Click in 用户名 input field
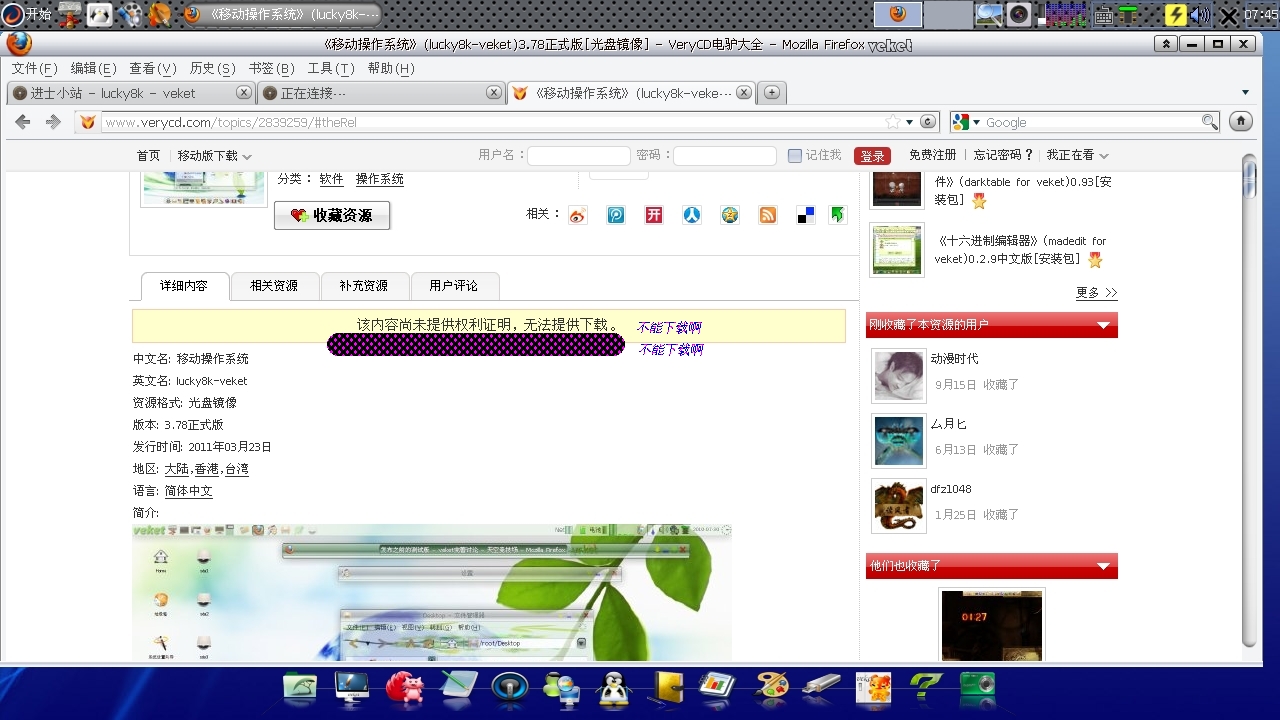The height and width of the screenshot is (720, 1280). (x=579, y=156)
